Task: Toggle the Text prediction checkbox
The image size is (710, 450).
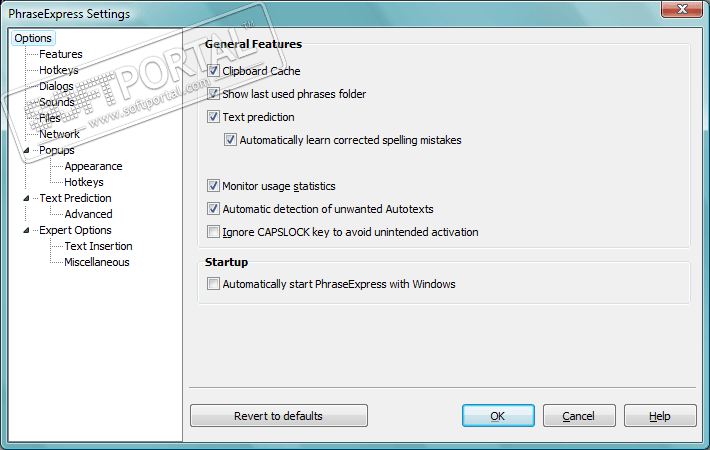Action: (x=213, y=117)
